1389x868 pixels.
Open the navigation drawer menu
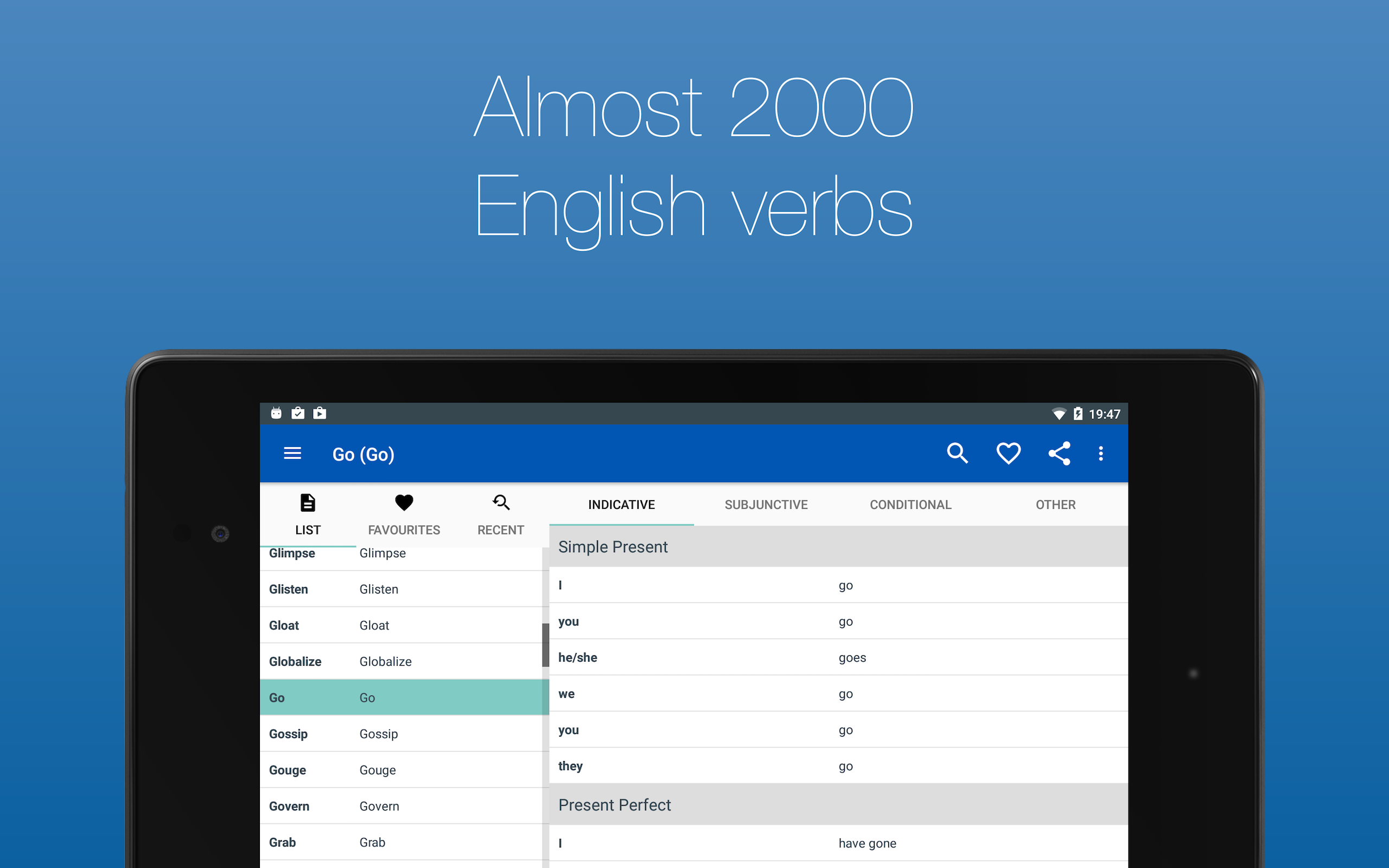(x=292, y=454)
